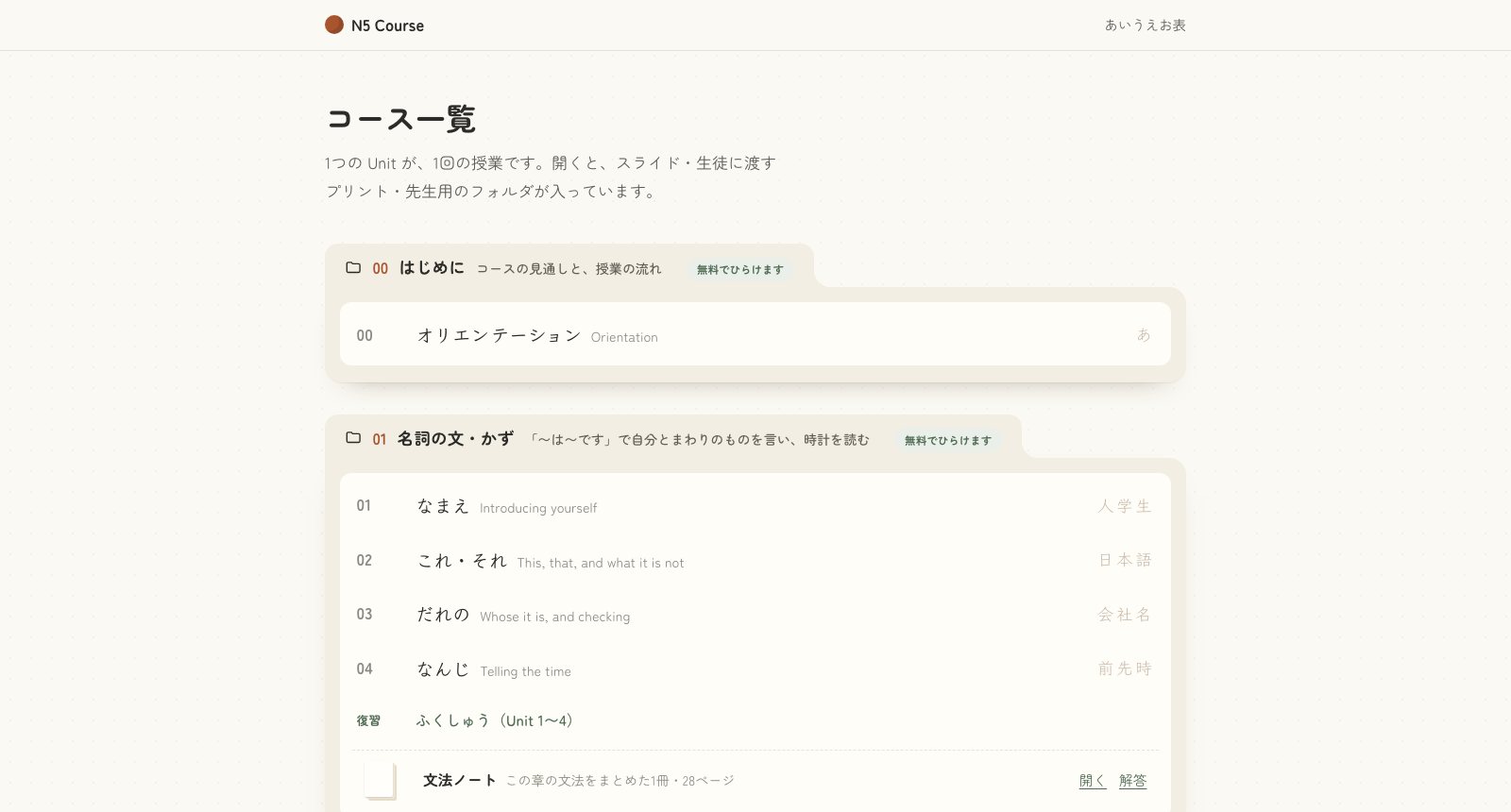The width and height of the screenshot is (1511, 812).
Task: Click the 無料でひらけます badge on 00 はじめに
Action: (x=740, y=269)
